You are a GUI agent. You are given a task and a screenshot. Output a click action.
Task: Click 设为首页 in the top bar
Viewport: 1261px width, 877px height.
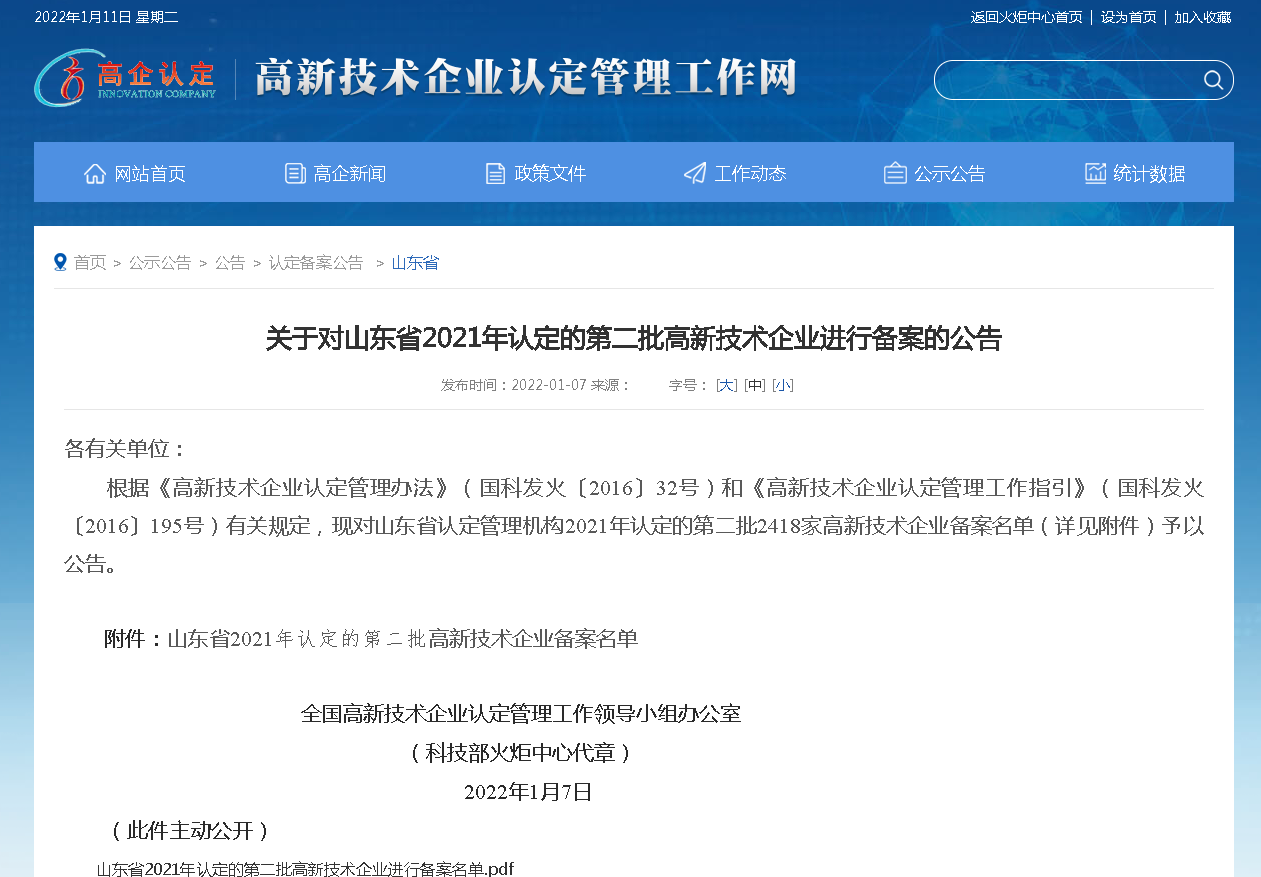pyautogui.click(x=1128, y=17)
